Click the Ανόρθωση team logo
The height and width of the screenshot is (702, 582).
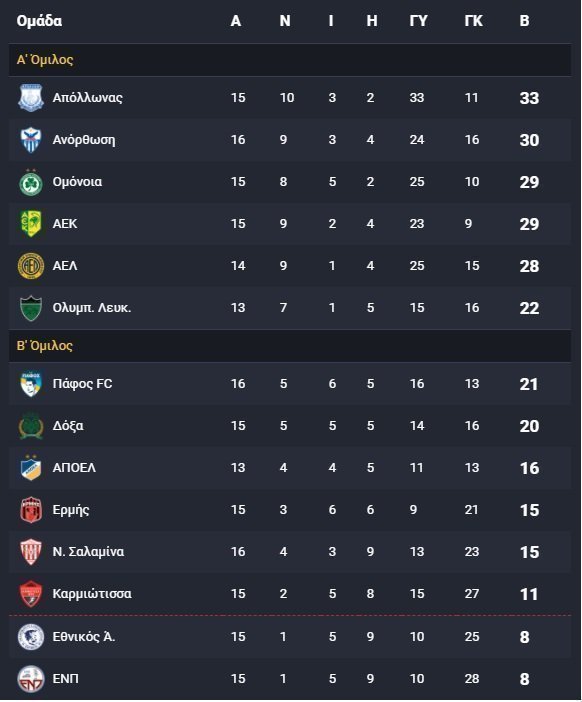(30, 140)
